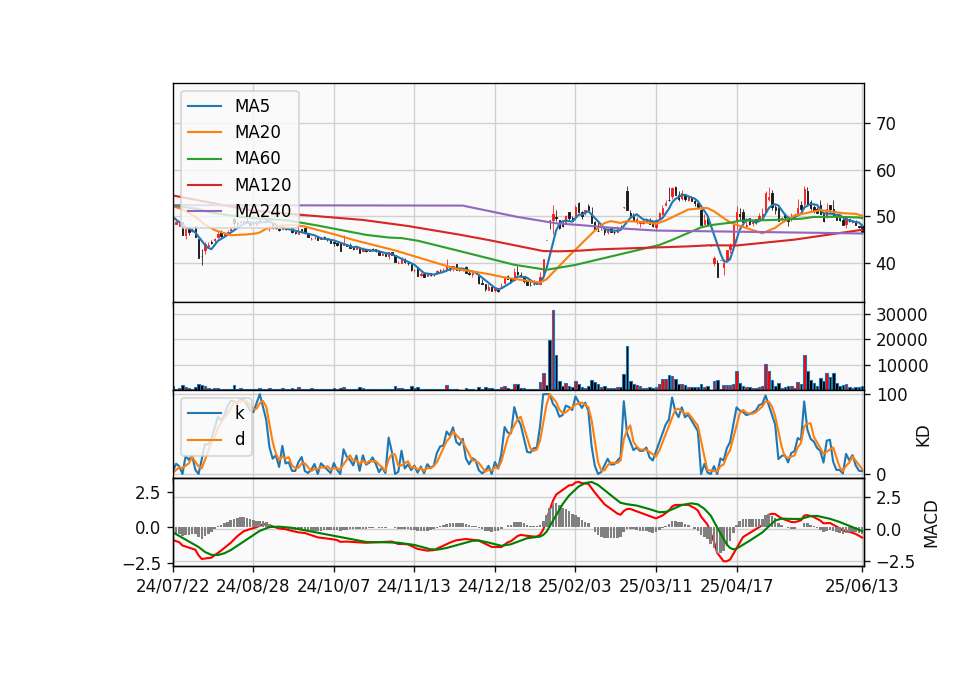The image size is (960, 690).
Task: Click the k legend label in KD panel
Action: point(239,413)
